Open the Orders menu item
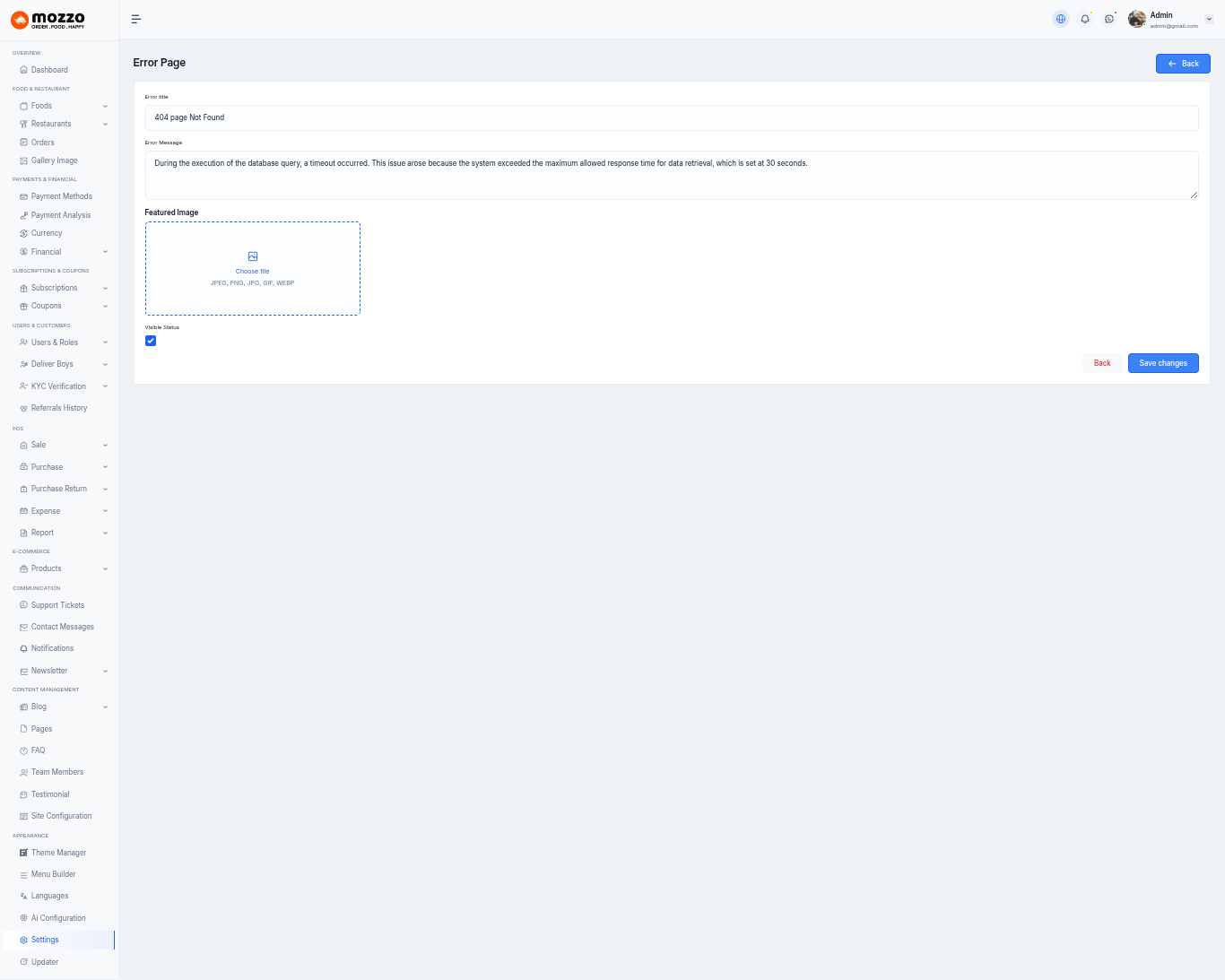Viewport: 1225px width, 980px height. (42, 143)
